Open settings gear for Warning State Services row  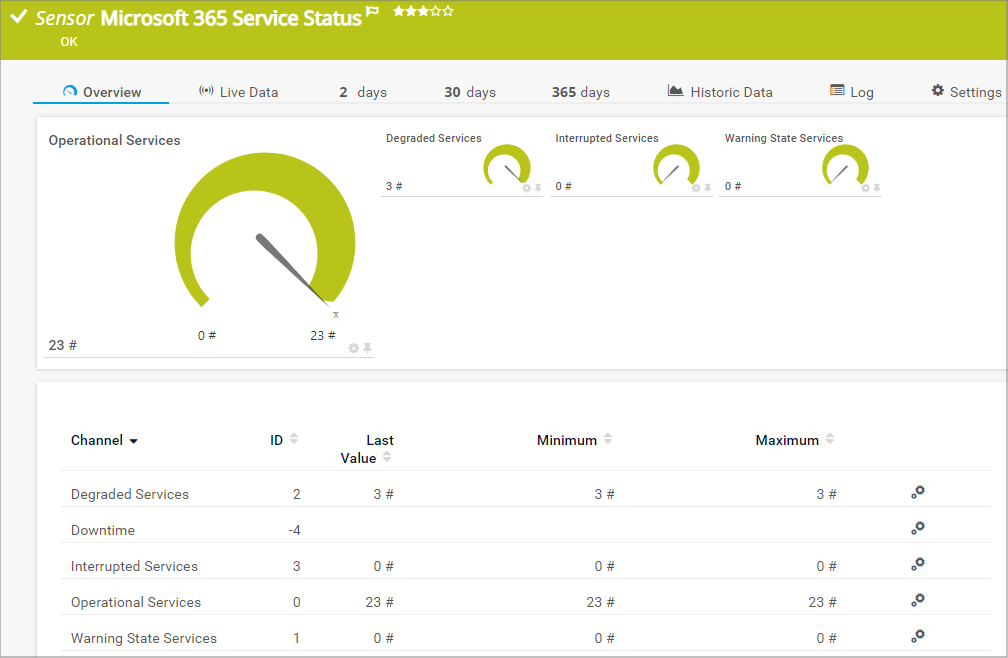[x=917, y=636]
